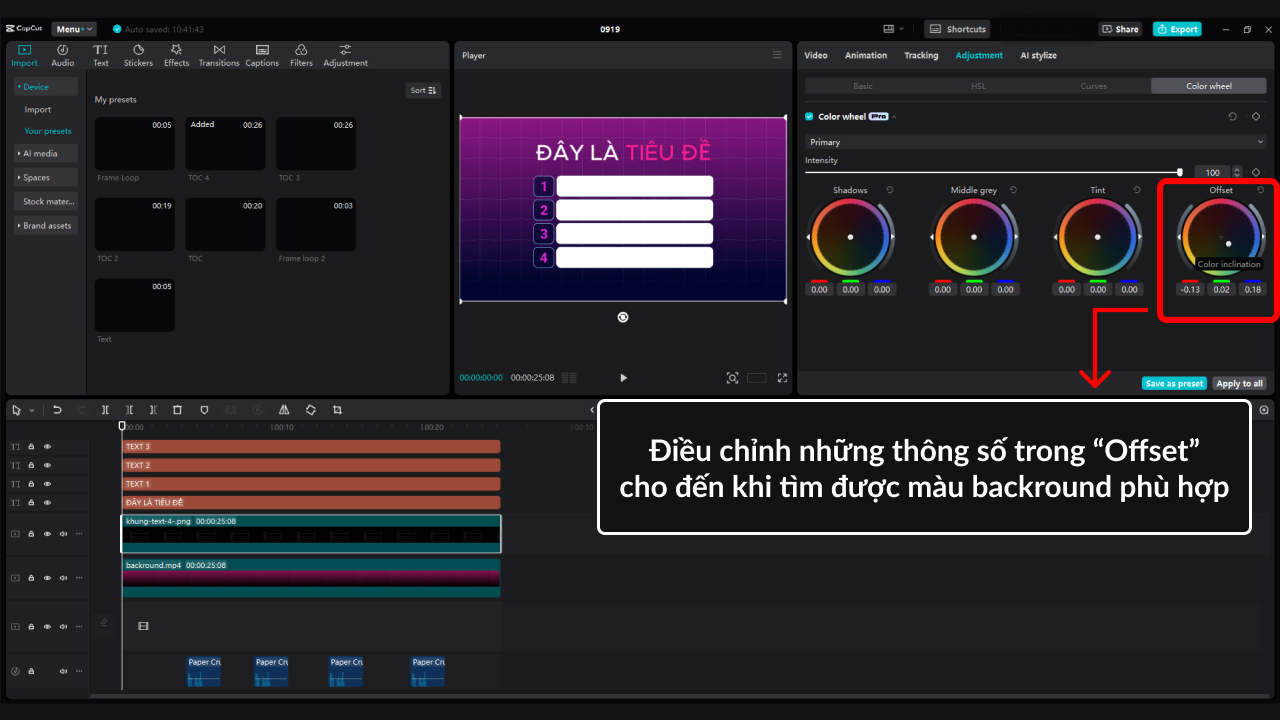Click the Crop icon in timeline toolbar

[337, 410]
